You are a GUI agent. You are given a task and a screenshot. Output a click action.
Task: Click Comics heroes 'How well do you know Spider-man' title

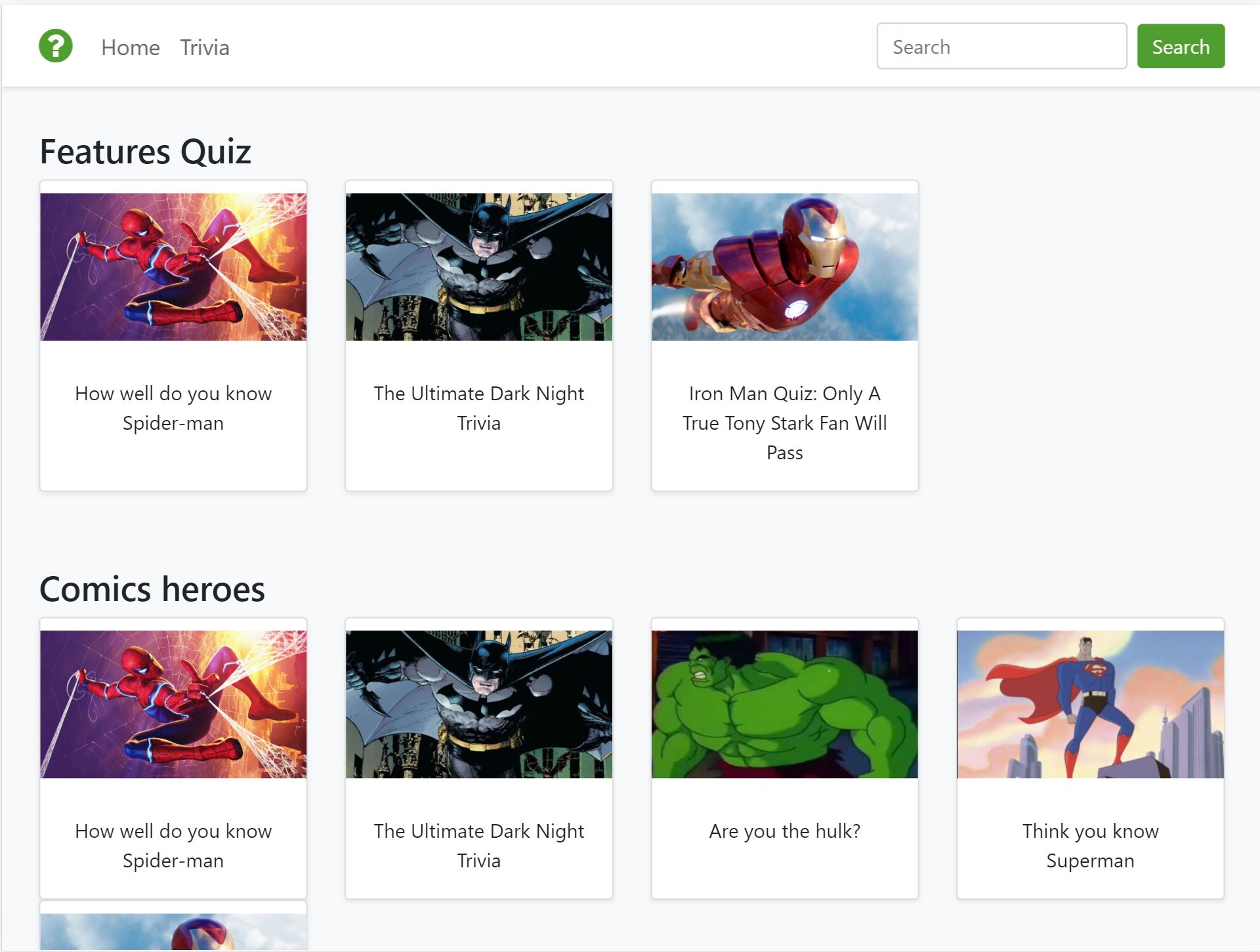[173, 846]
